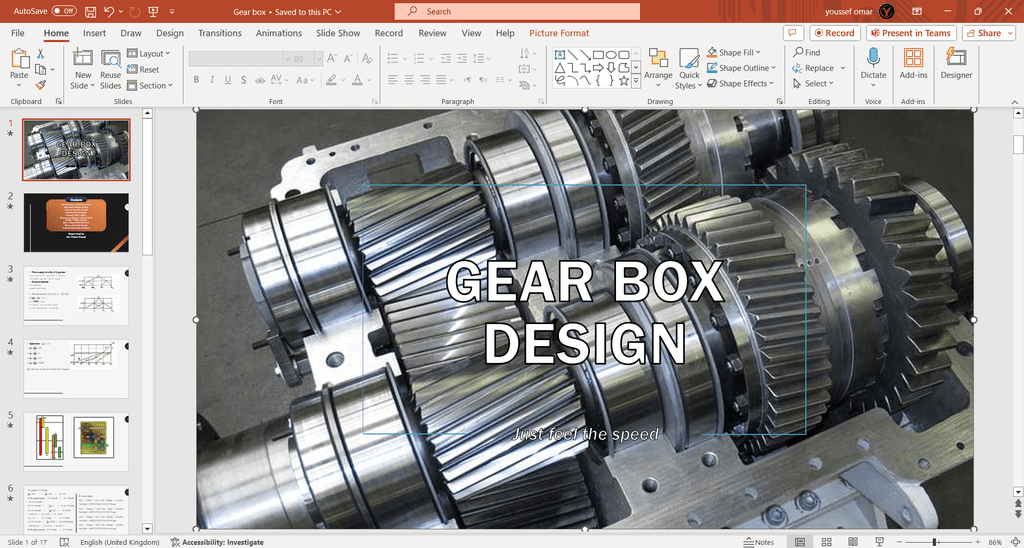Click Accessibility: Investigate status
Image resolution: width=1024 pixels, height=548 pixels.
[x=217, y=542]
